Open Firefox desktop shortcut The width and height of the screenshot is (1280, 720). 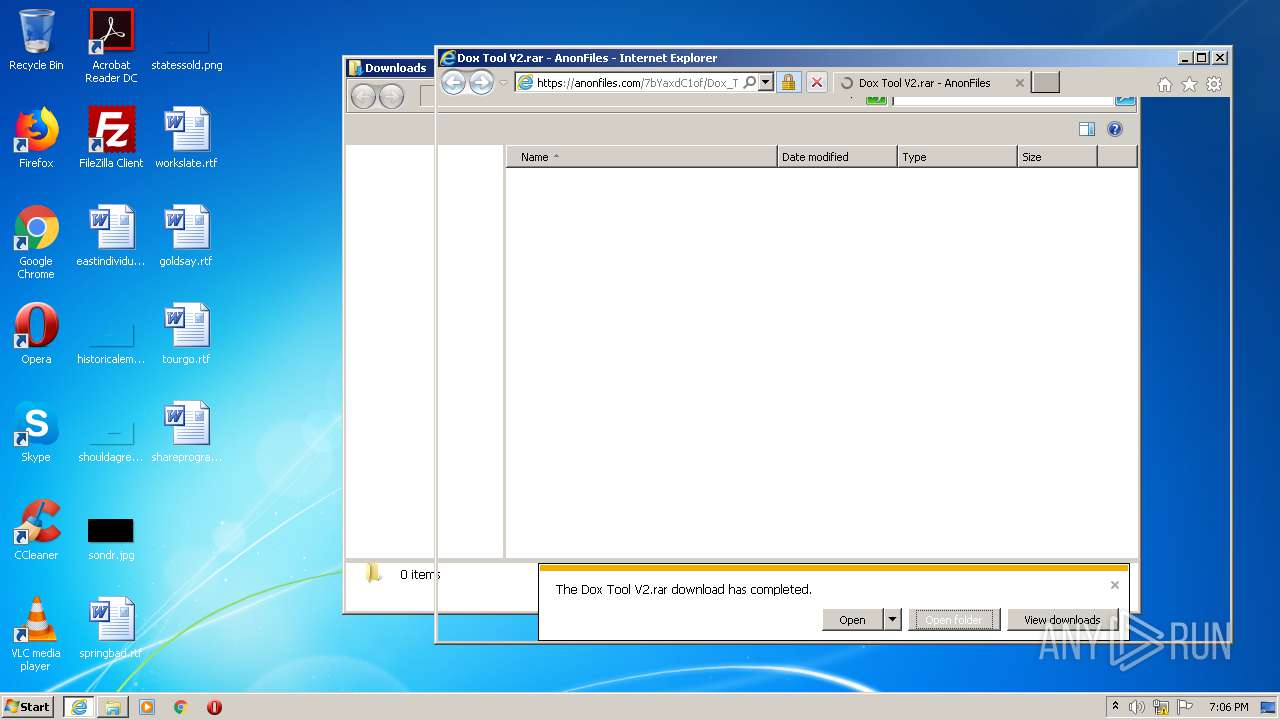36,138
